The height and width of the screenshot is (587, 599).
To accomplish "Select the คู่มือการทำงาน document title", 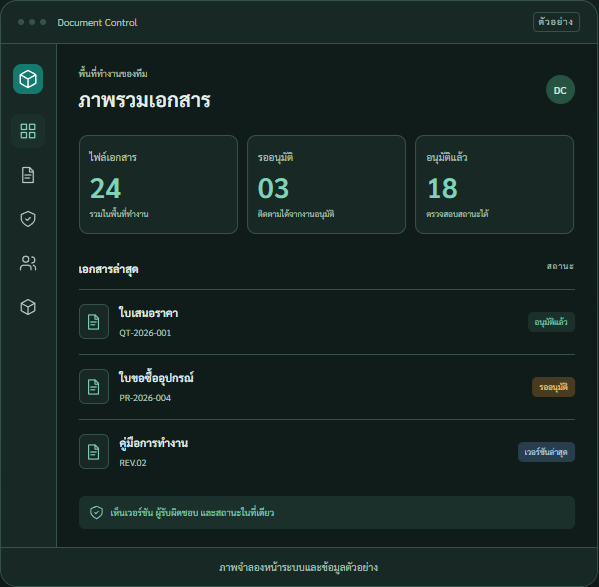I will 154,443.
